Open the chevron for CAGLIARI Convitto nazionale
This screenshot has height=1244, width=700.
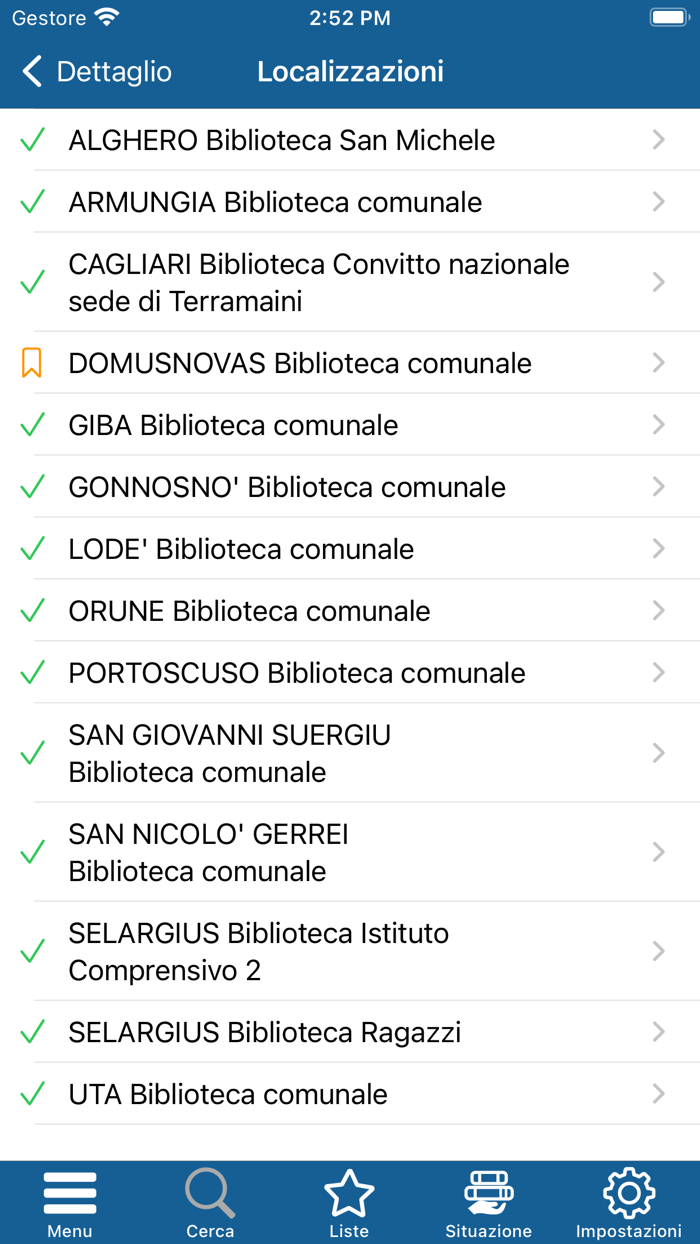[x=658, y=282]
